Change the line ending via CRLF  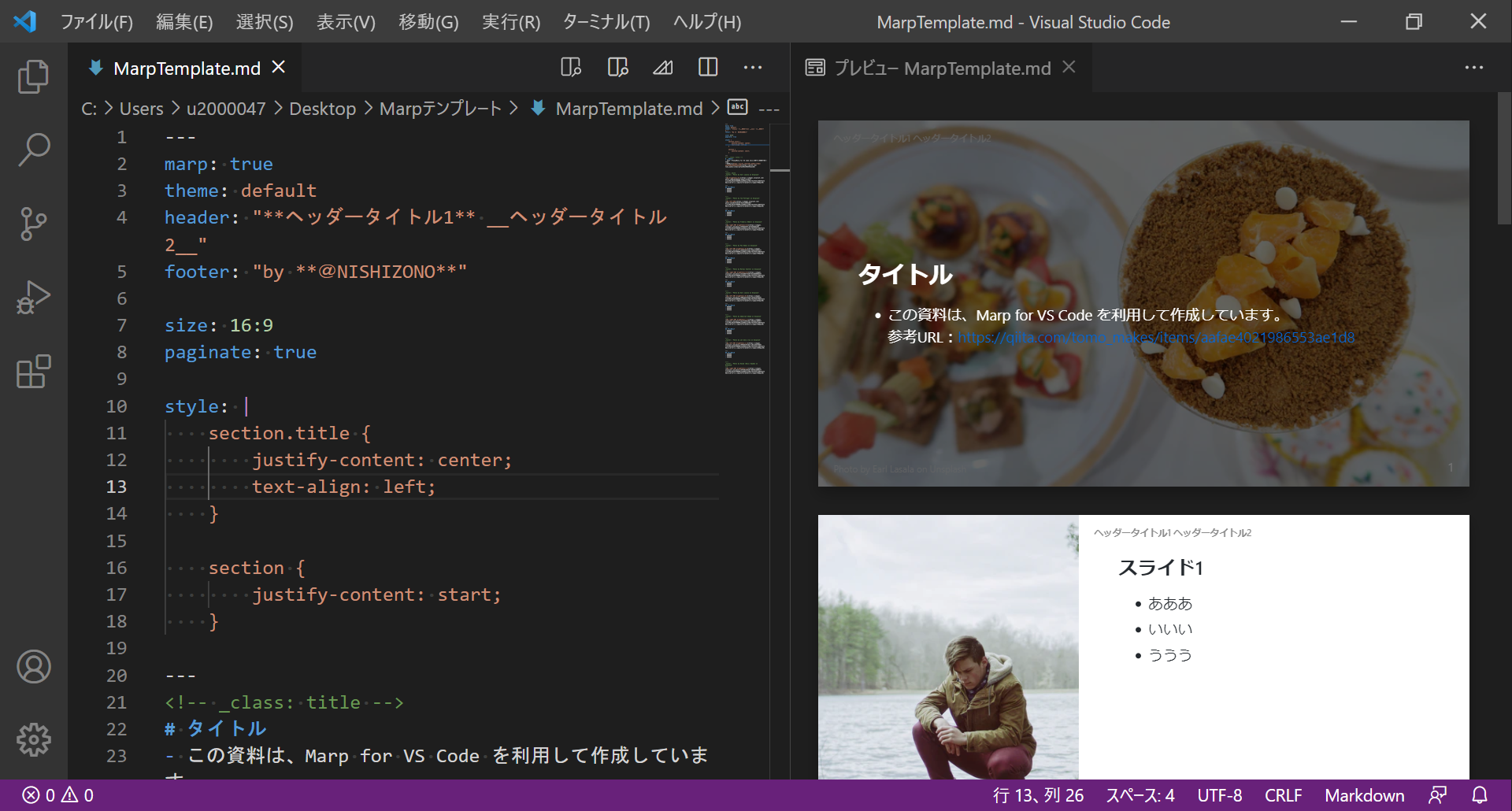pos(1283,795)
